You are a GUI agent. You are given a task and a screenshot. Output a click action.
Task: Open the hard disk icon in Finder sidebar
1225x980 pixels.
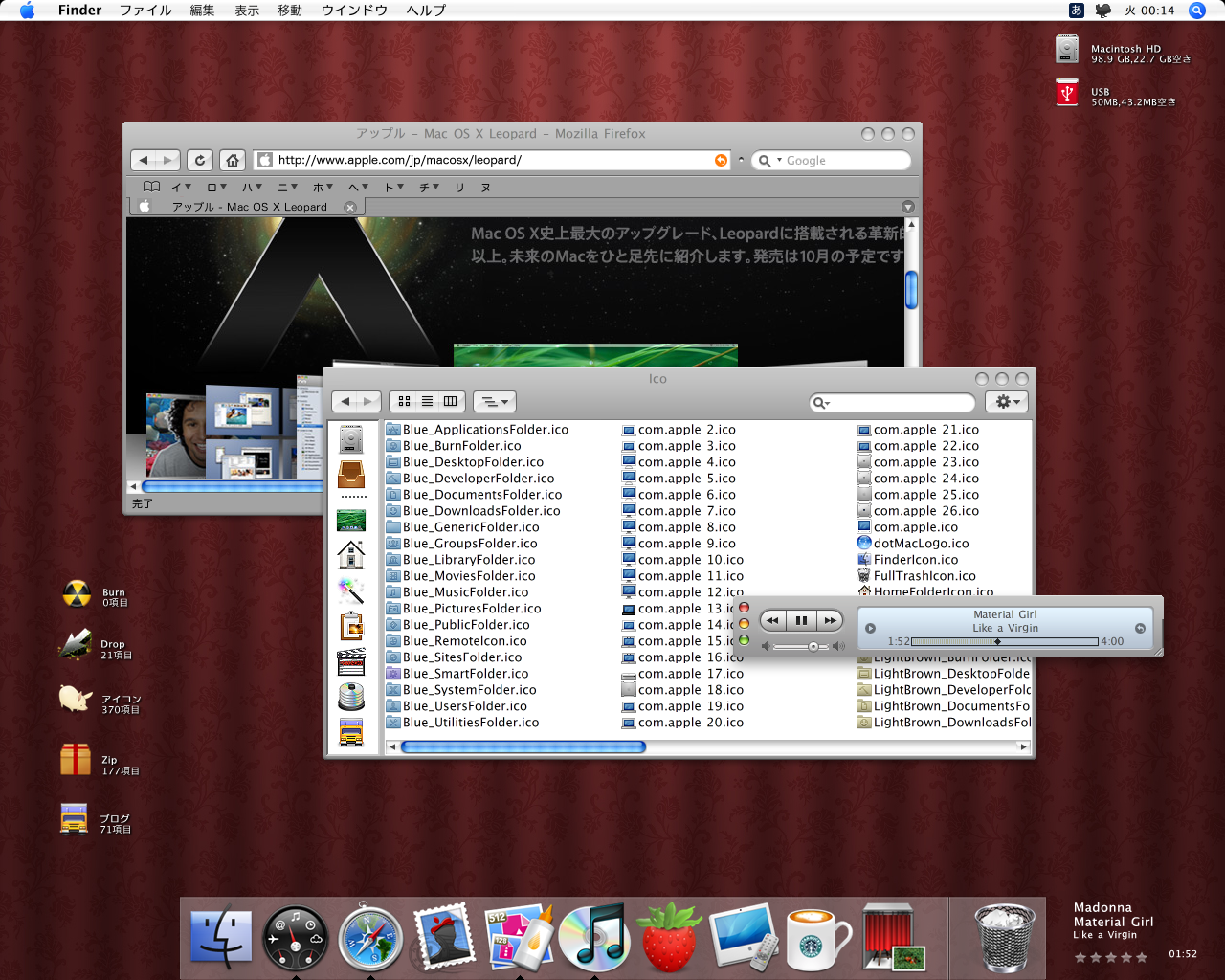pyautogui.click(x=351, y=438)
